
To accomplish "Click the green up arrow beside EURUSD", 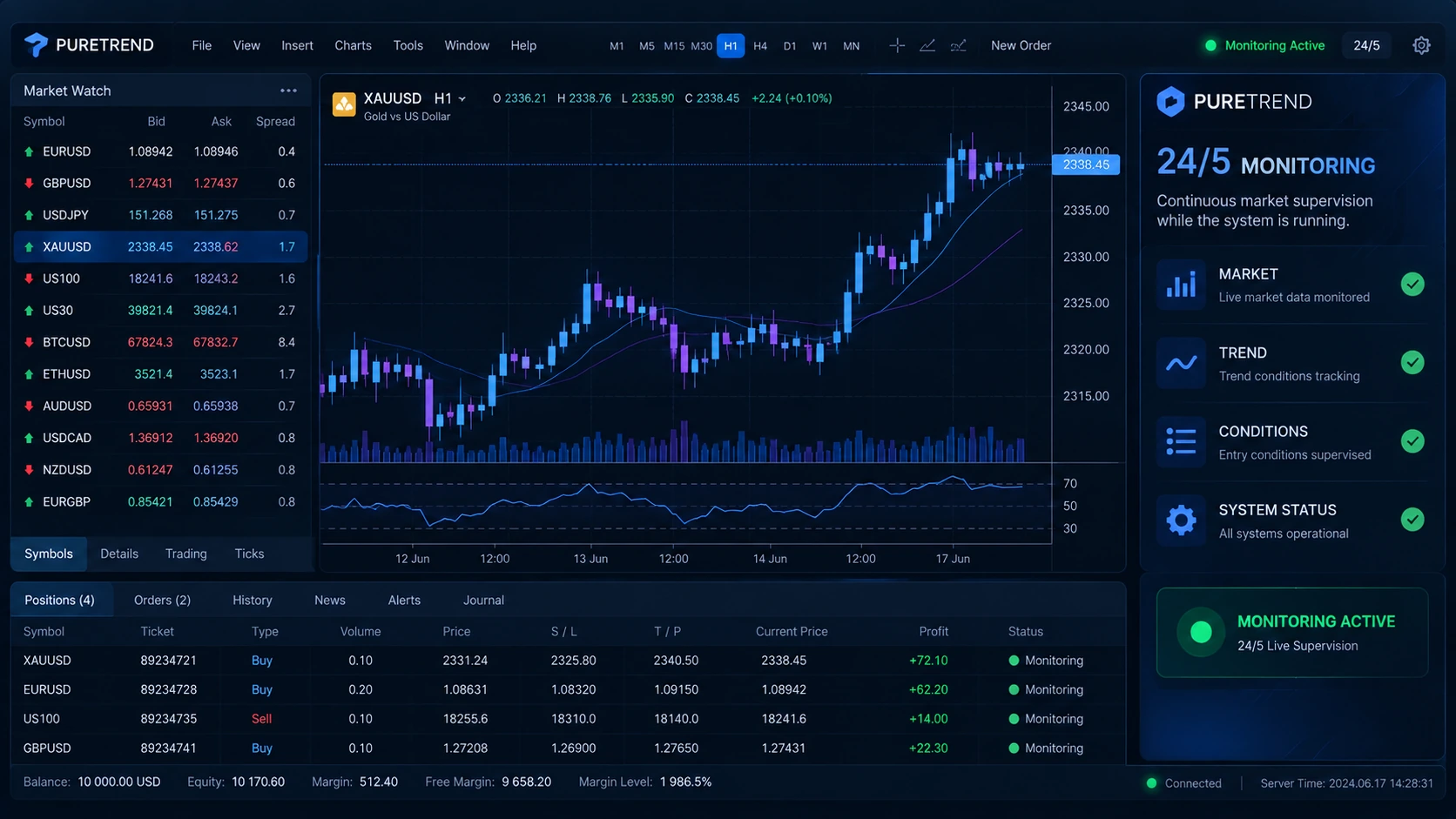I will coord(29,151).
